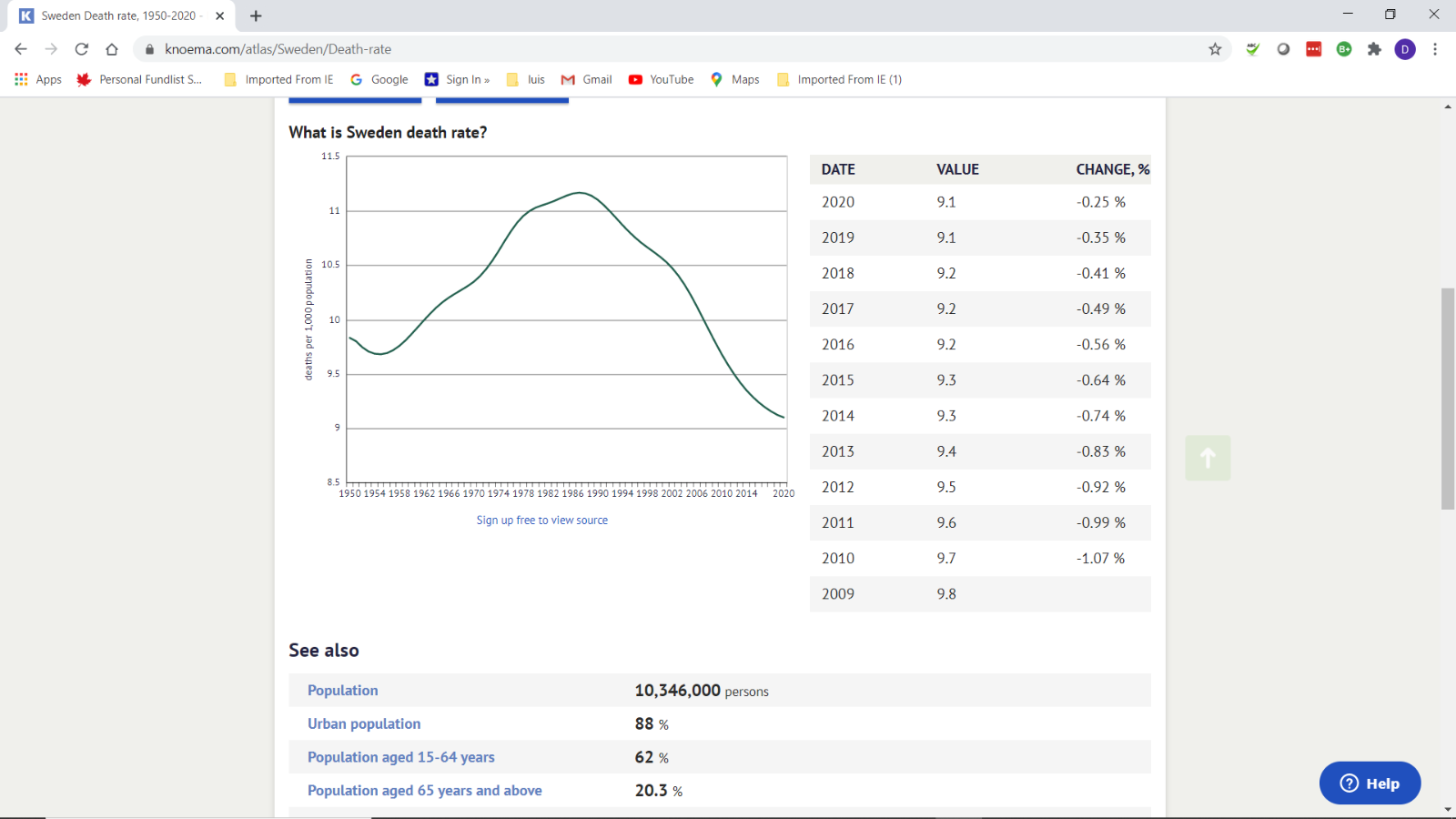Click the -0.99 % change value
Image resolution: width=1456 pixels, height=819 pixels.
coord(1101,523)
